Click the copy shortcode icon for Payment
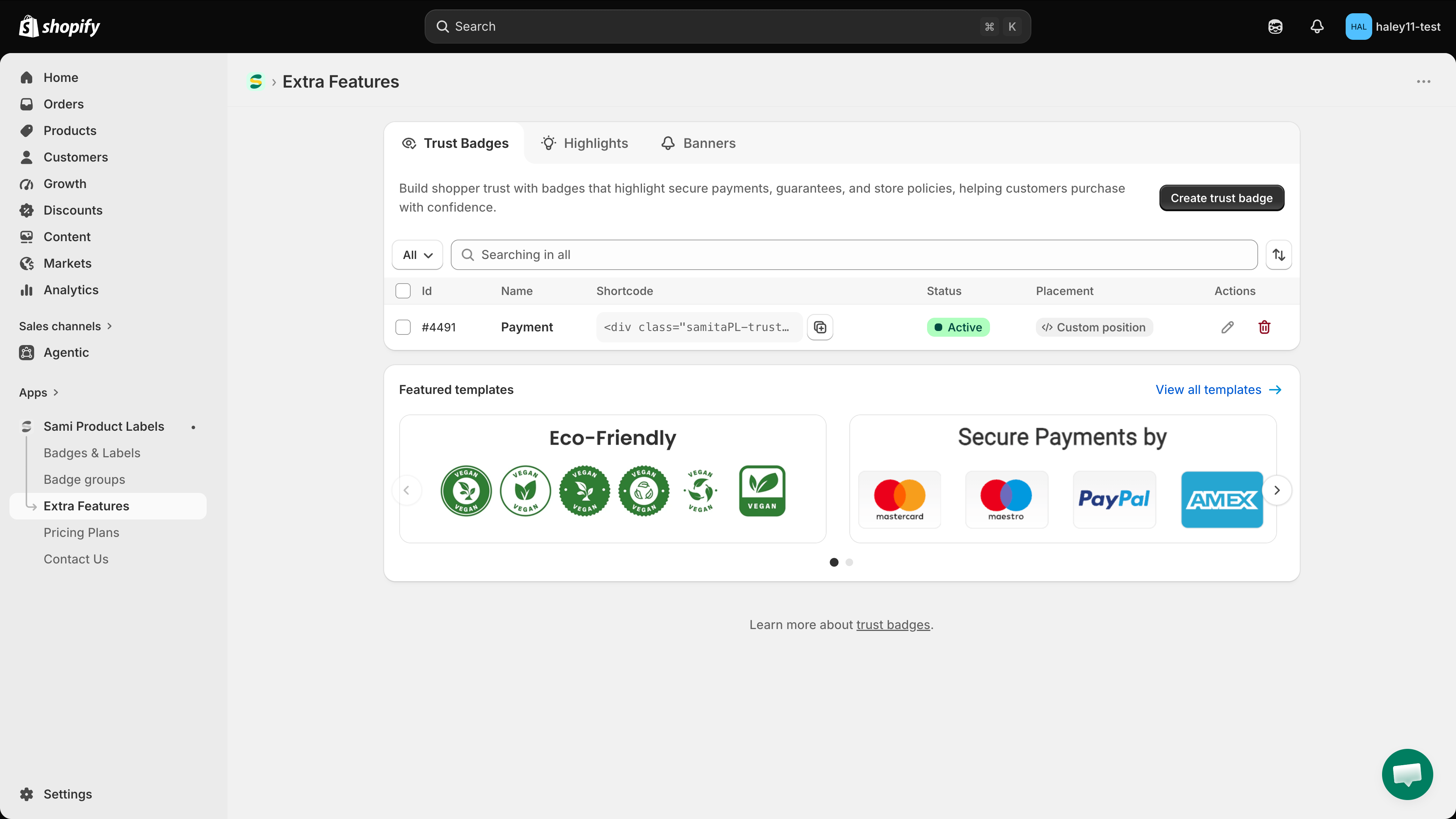 tap(819, 327)
